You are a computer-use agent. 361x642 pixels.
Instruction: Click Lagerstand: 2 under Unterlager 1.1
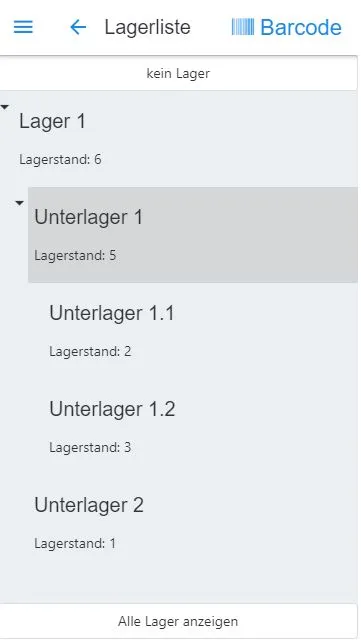tap(90, 351)
